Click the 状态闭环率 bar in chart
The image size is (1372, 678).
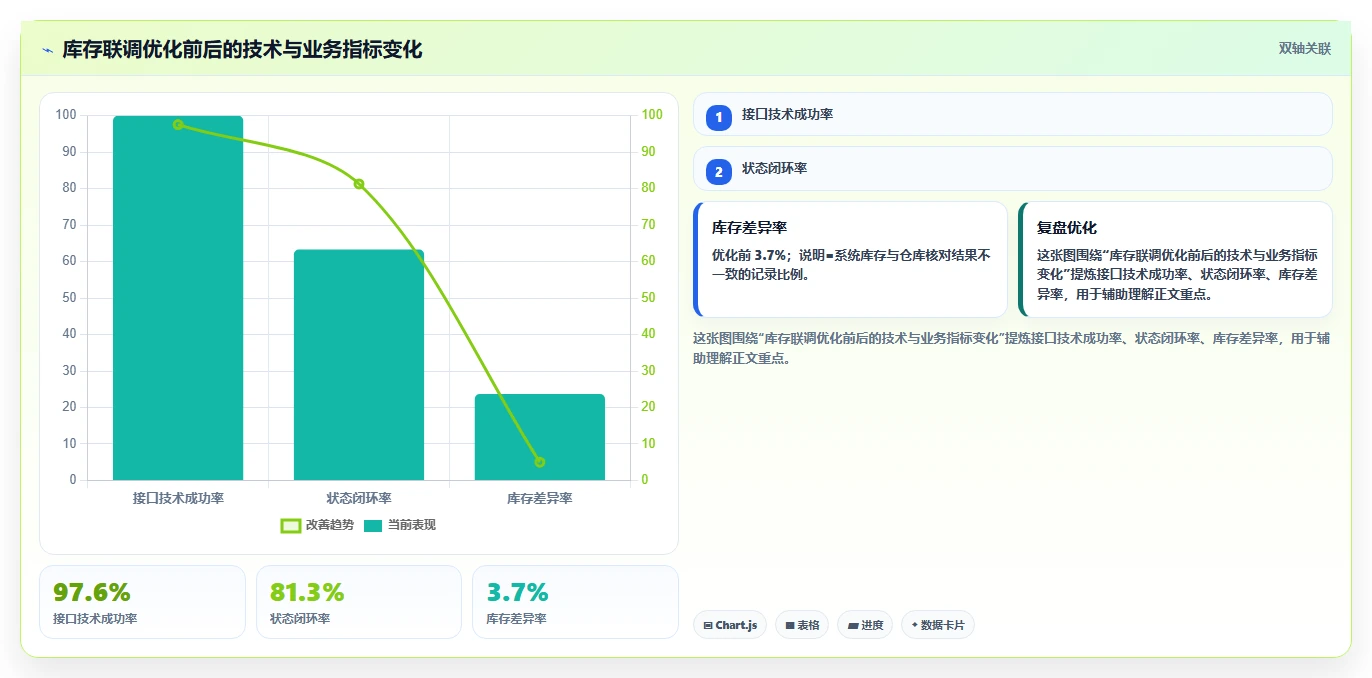[x=359, y=365]
